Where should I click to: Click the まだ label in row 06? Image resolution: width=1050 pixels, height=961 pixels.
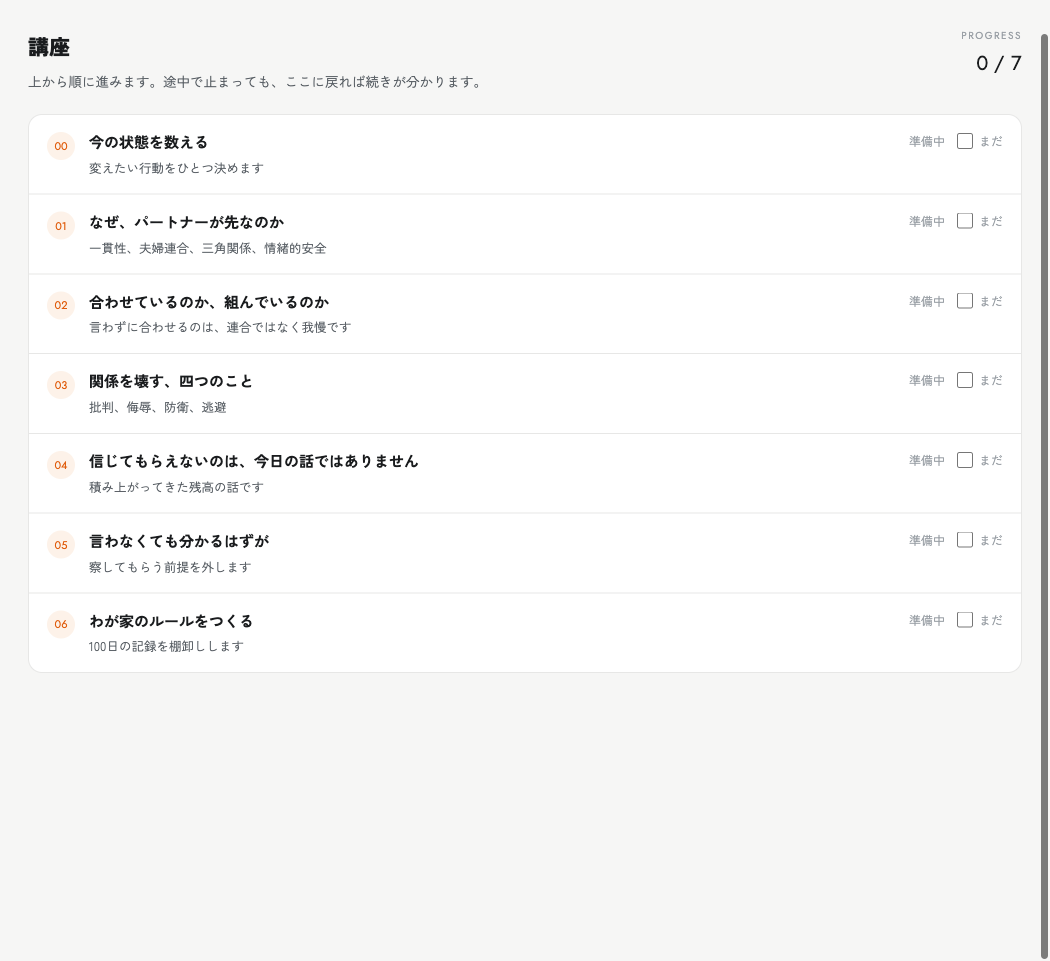[991, 620]
